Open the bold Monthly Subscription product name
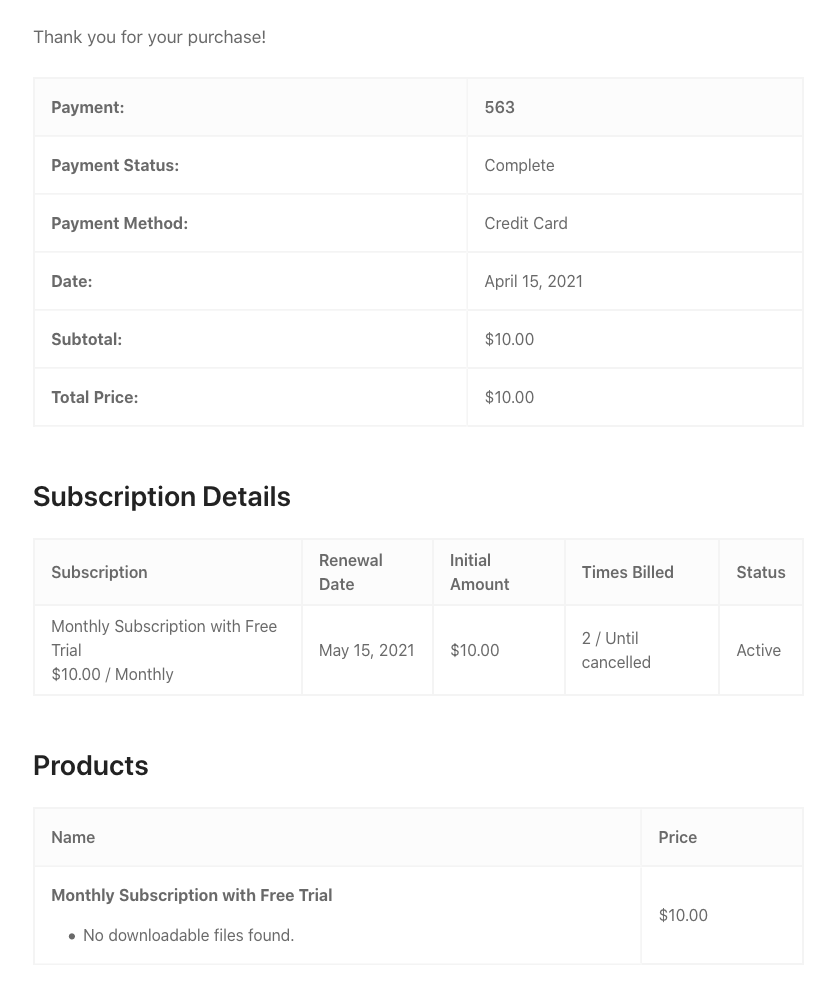The image size is (837, 981). (x=192, y=895)
